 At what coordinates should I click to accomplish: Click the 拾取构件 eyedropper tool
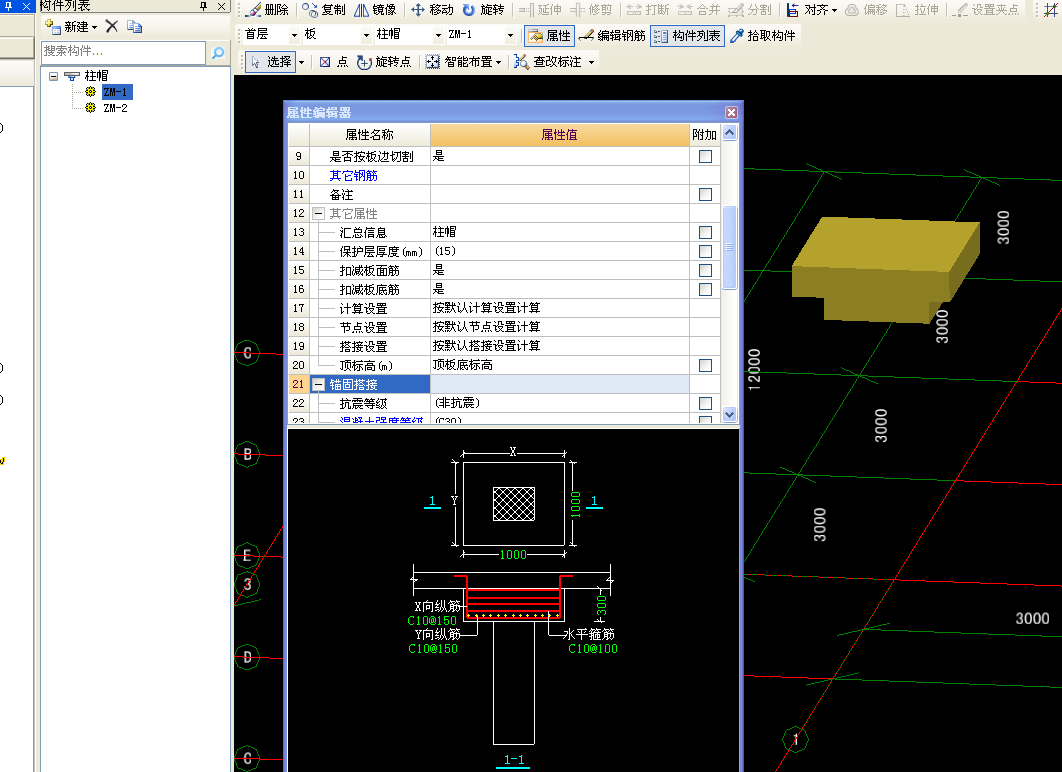(x=763, y=35)
